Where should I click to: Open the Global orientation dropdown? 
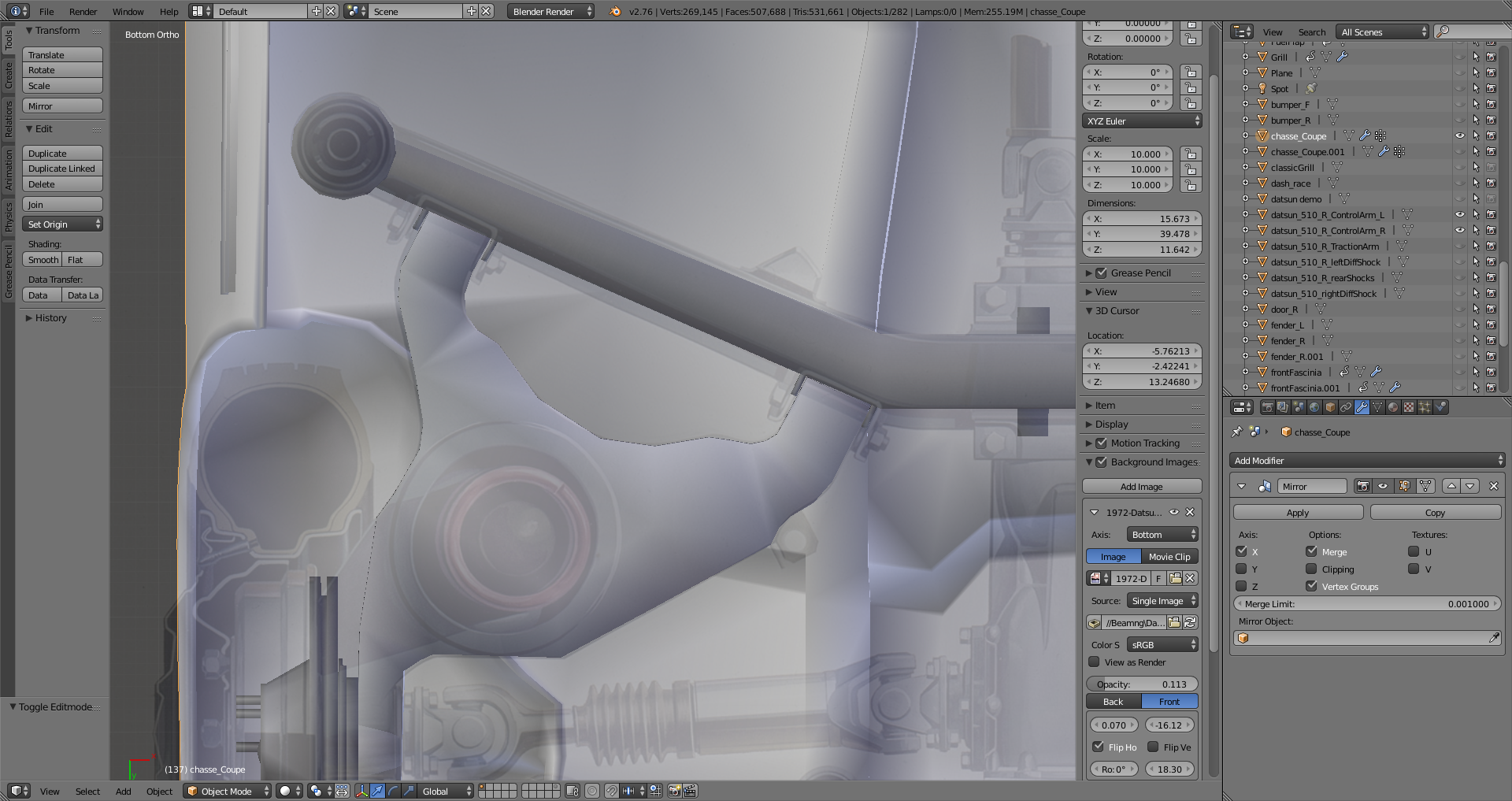(445, 791)
